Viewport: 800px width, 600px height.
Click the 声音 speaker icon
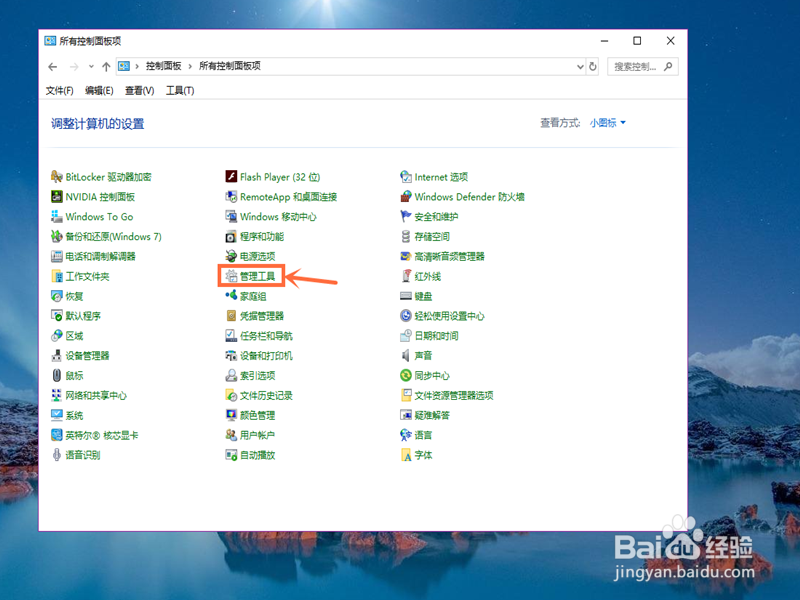pyautogui.click(x=406, y=356)
